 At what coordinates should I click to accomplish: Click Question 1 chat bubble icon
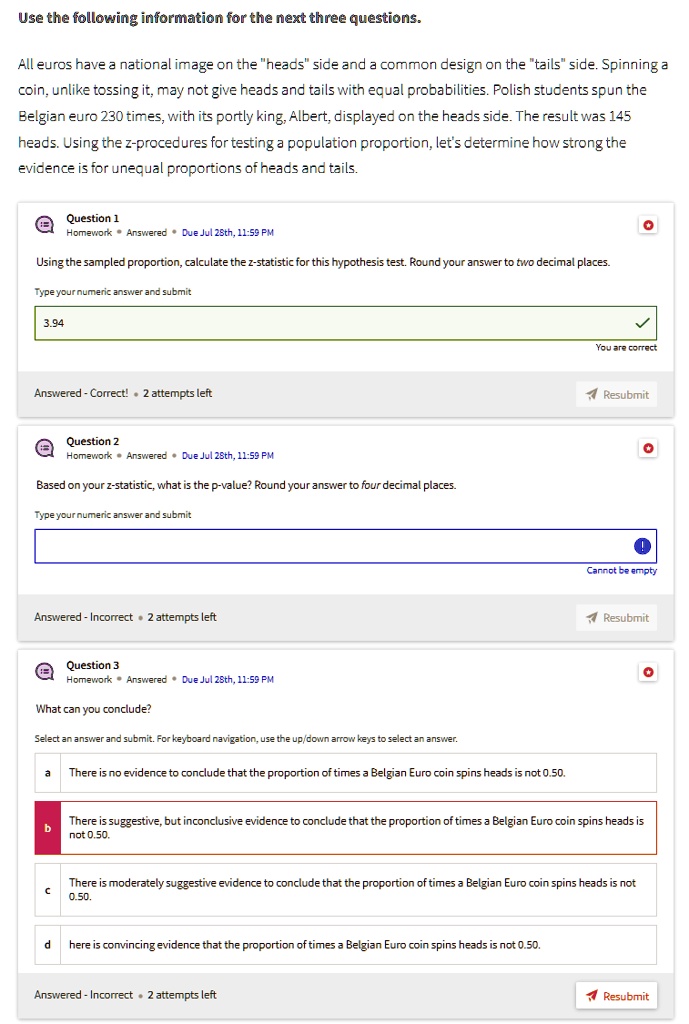pos(45,225)
